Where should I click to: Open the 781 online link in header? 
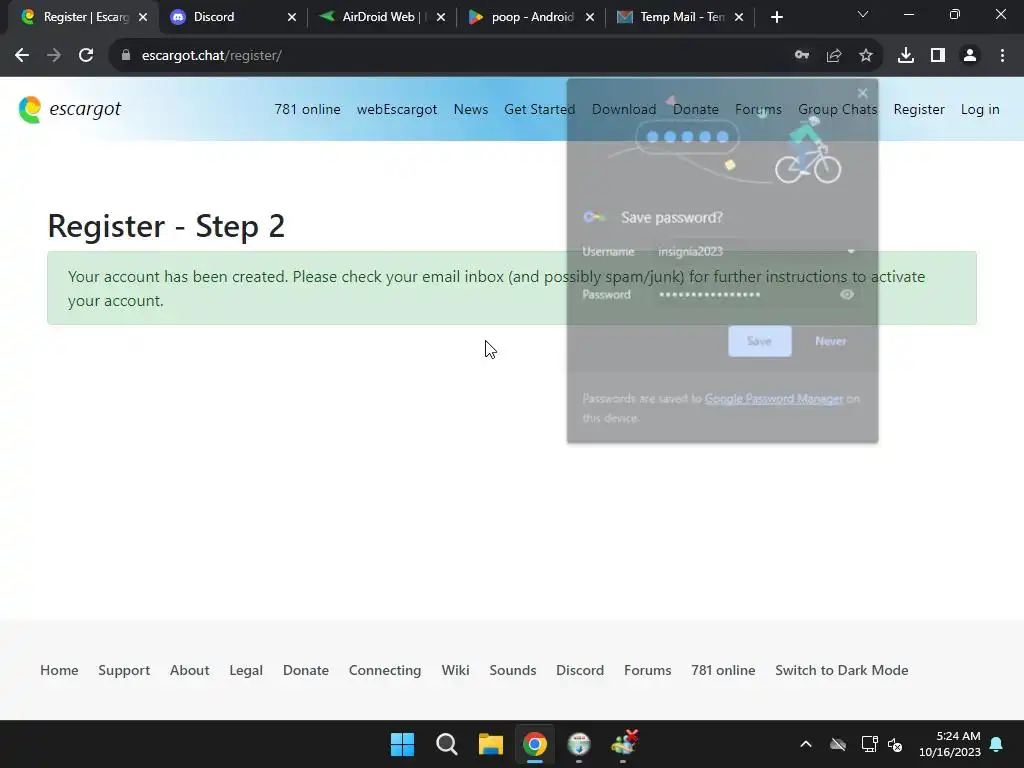click(307, 109)
